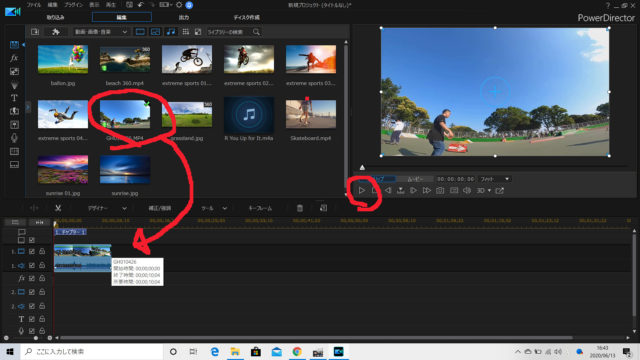Select the ballon.jpg thumbnail
640x360 pixels.
pyautogui.click(x=63, y=59)
